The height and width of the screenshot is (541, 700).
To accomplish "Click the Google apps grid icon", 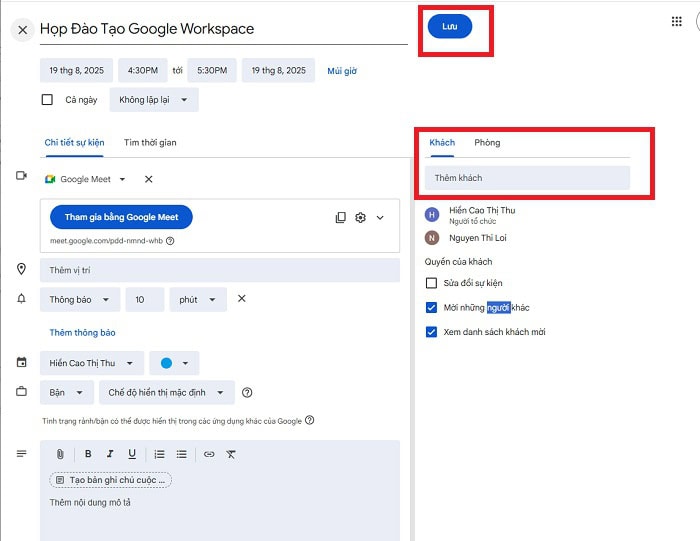I will pyautogui.click(x=677, y=21).
